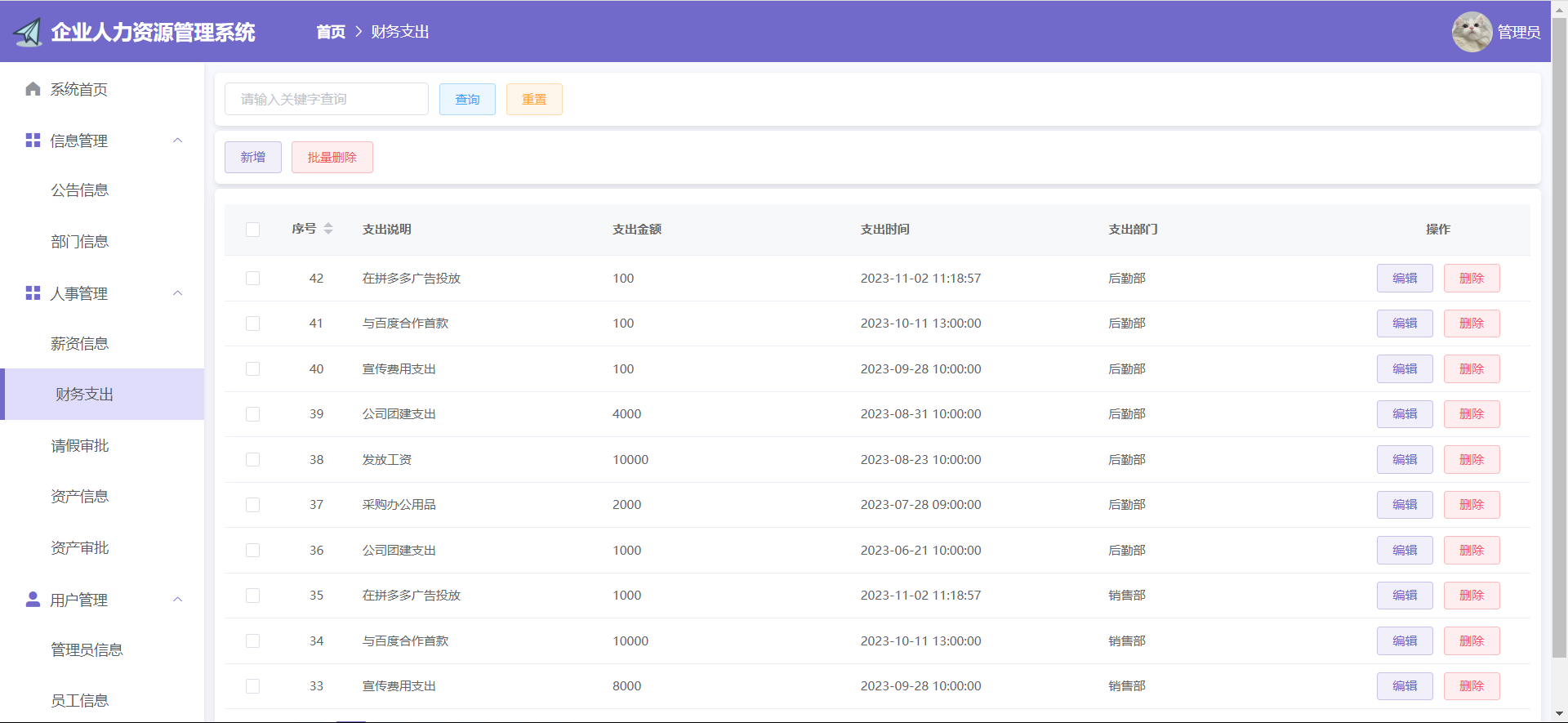
Task: Open the 请假审批 sidebar item
Action: [102, 446]
